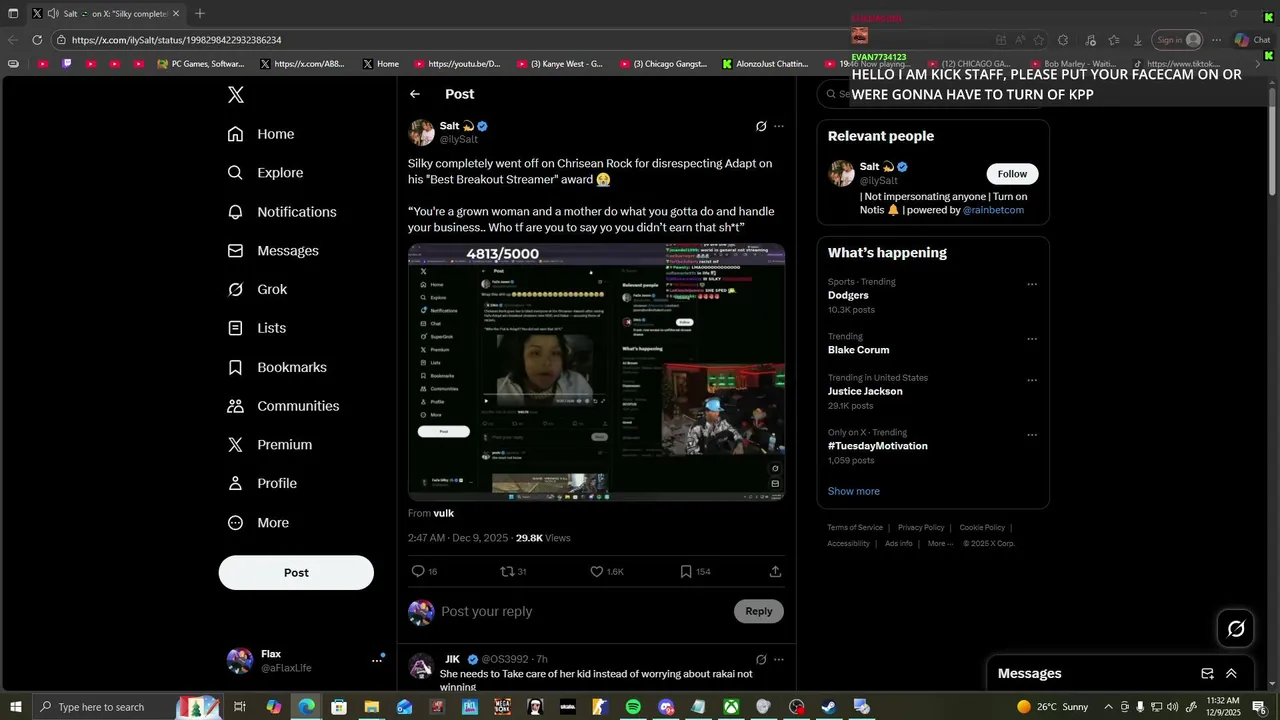This screenshot has height=720, width=1280.
Task: Open JIK's profile from the reply
Action: [453, 660]
